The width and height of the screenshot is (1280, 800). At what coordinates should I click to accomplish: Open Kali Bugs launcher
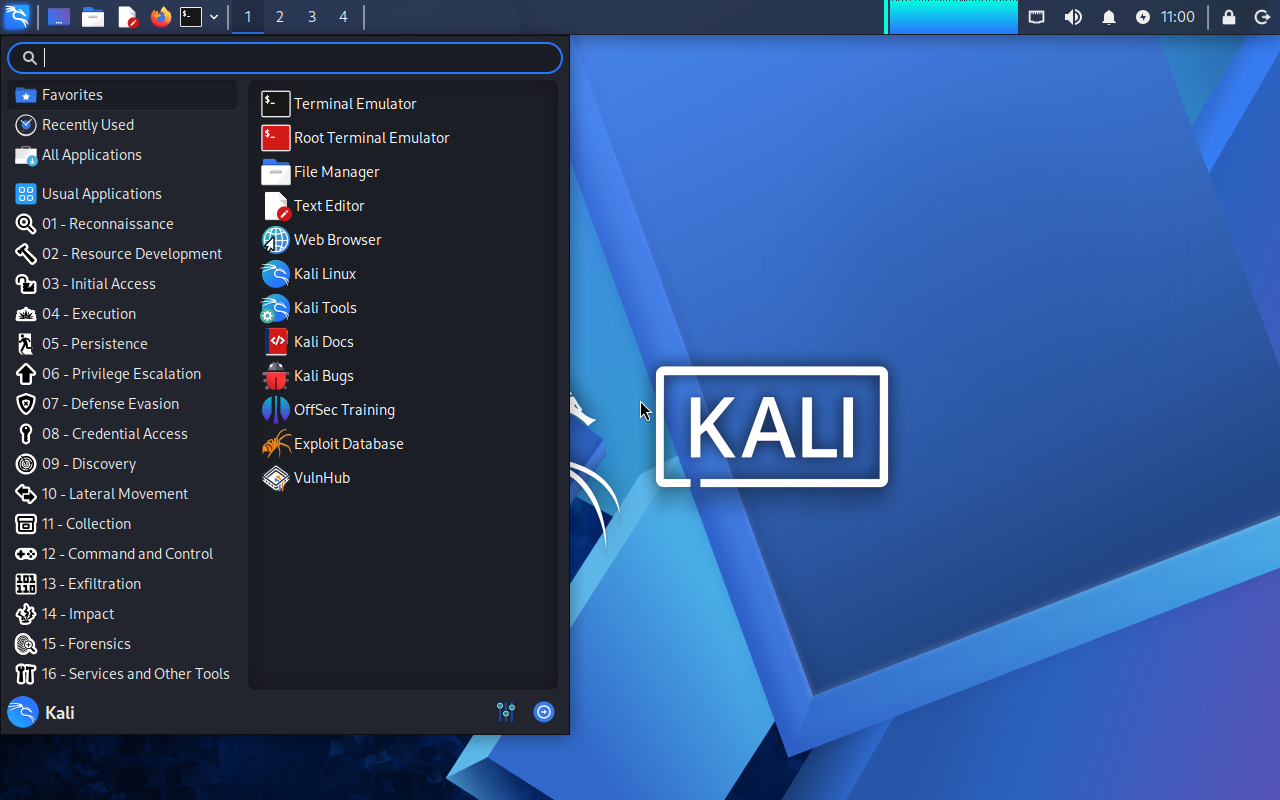click(322, 376)
